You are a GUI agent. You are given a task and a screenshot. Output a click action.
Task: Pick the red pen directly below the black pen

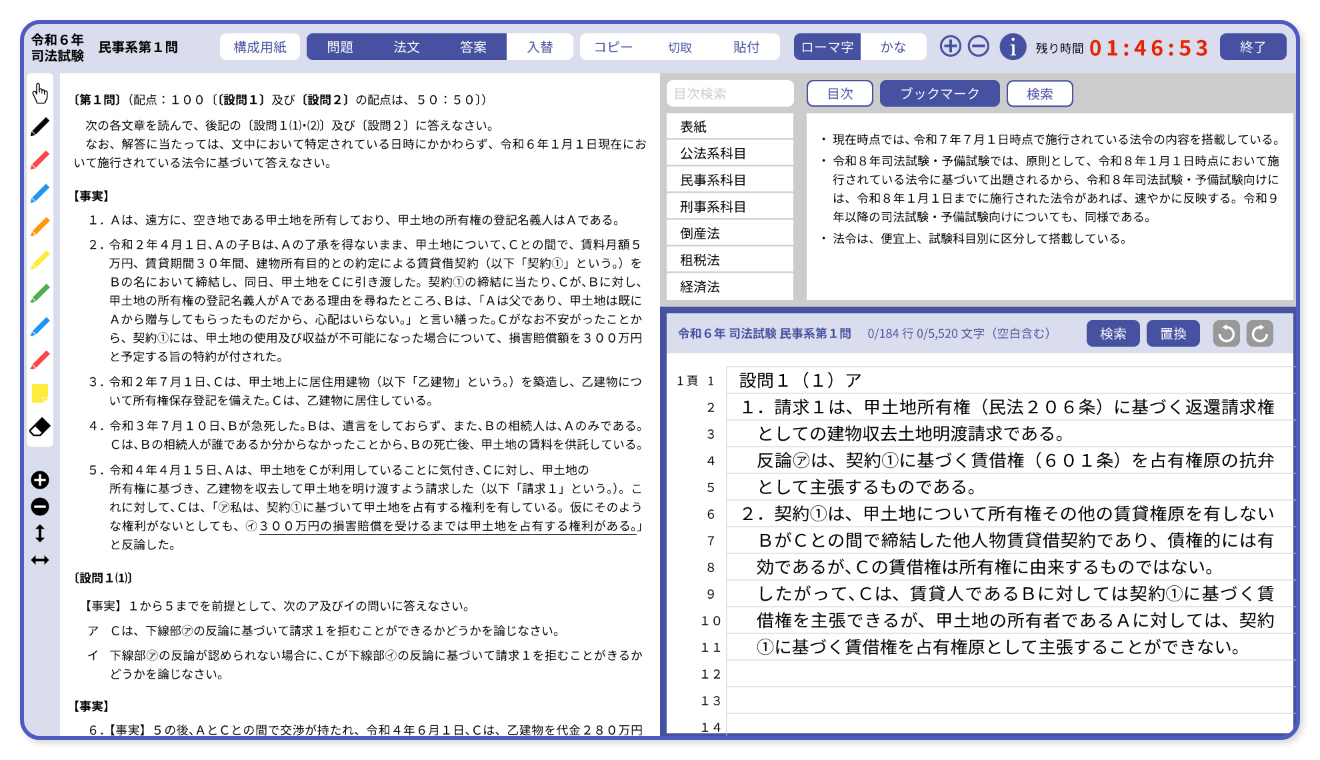click(40, 160)
